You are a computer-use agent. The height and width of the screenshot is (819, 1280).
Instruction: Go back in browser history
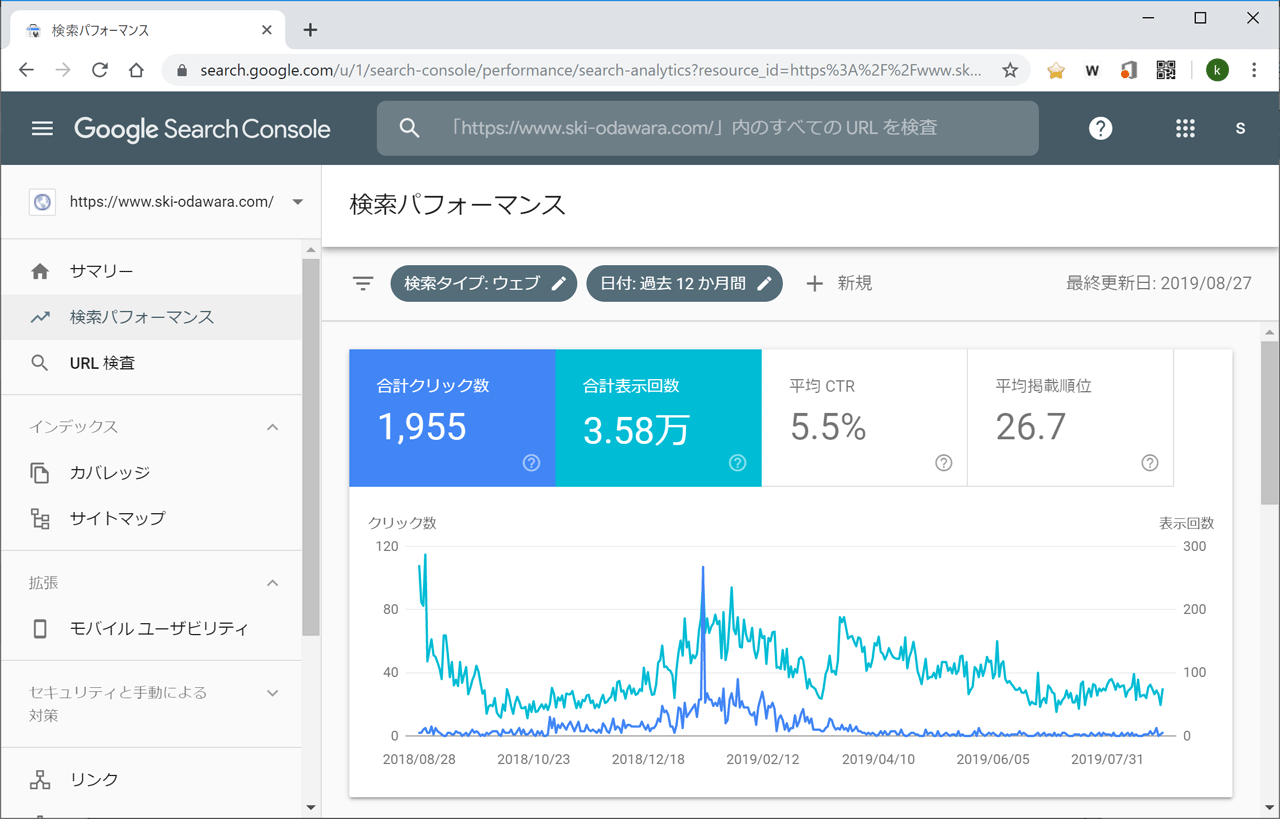click(27, 70)
